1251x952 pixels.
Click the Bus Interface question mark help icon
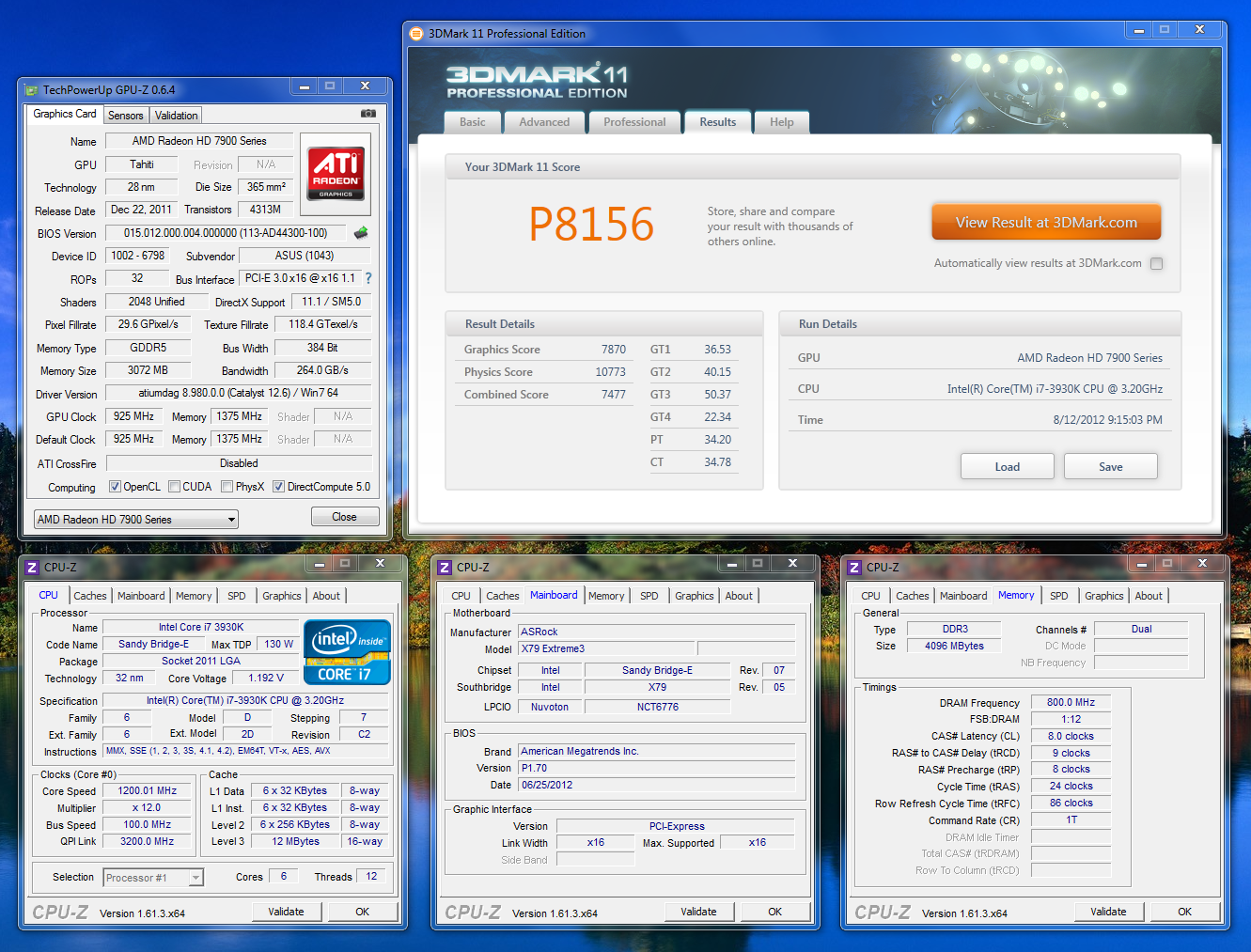pyautogui.click(x=368, y=278)
